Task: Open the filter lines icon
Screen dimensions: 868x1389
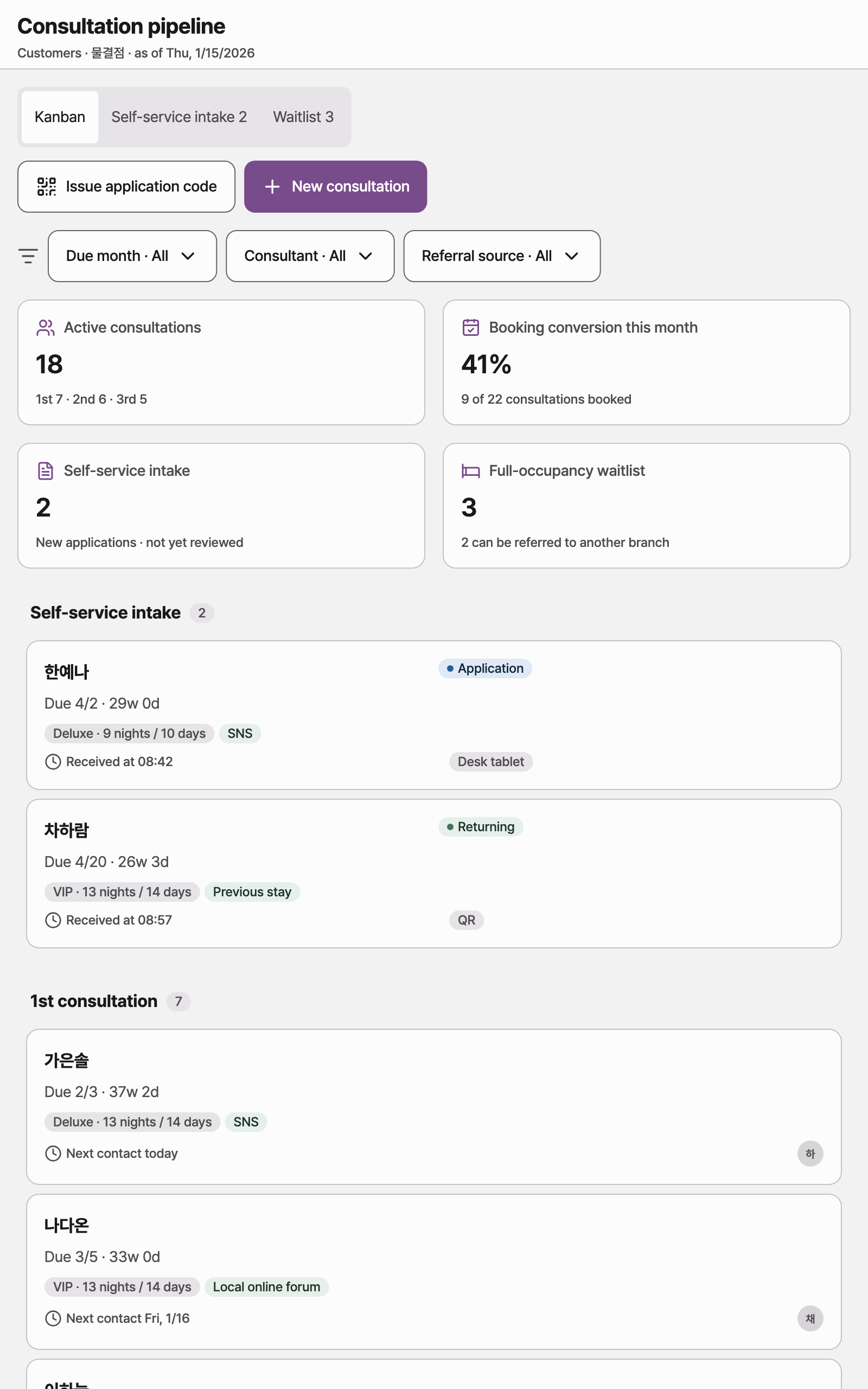Action: (x=28, y=256)
